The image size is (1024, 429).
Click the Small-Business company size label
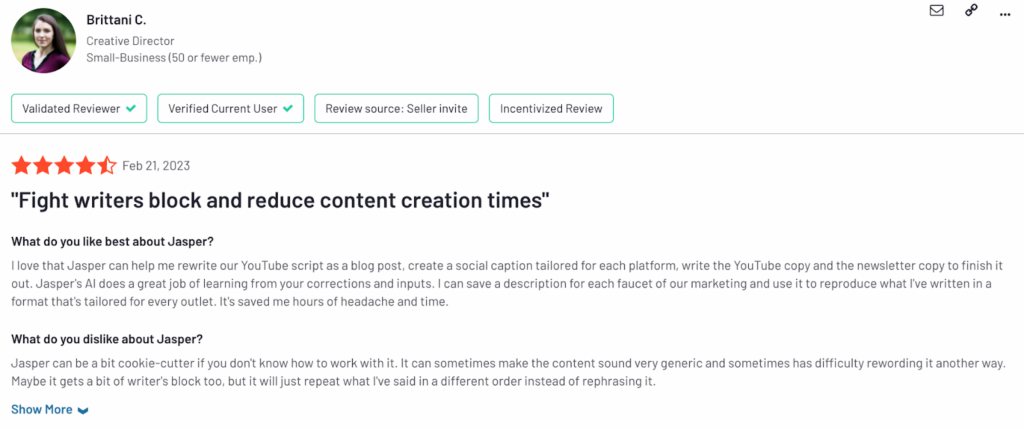coord(174,57)
